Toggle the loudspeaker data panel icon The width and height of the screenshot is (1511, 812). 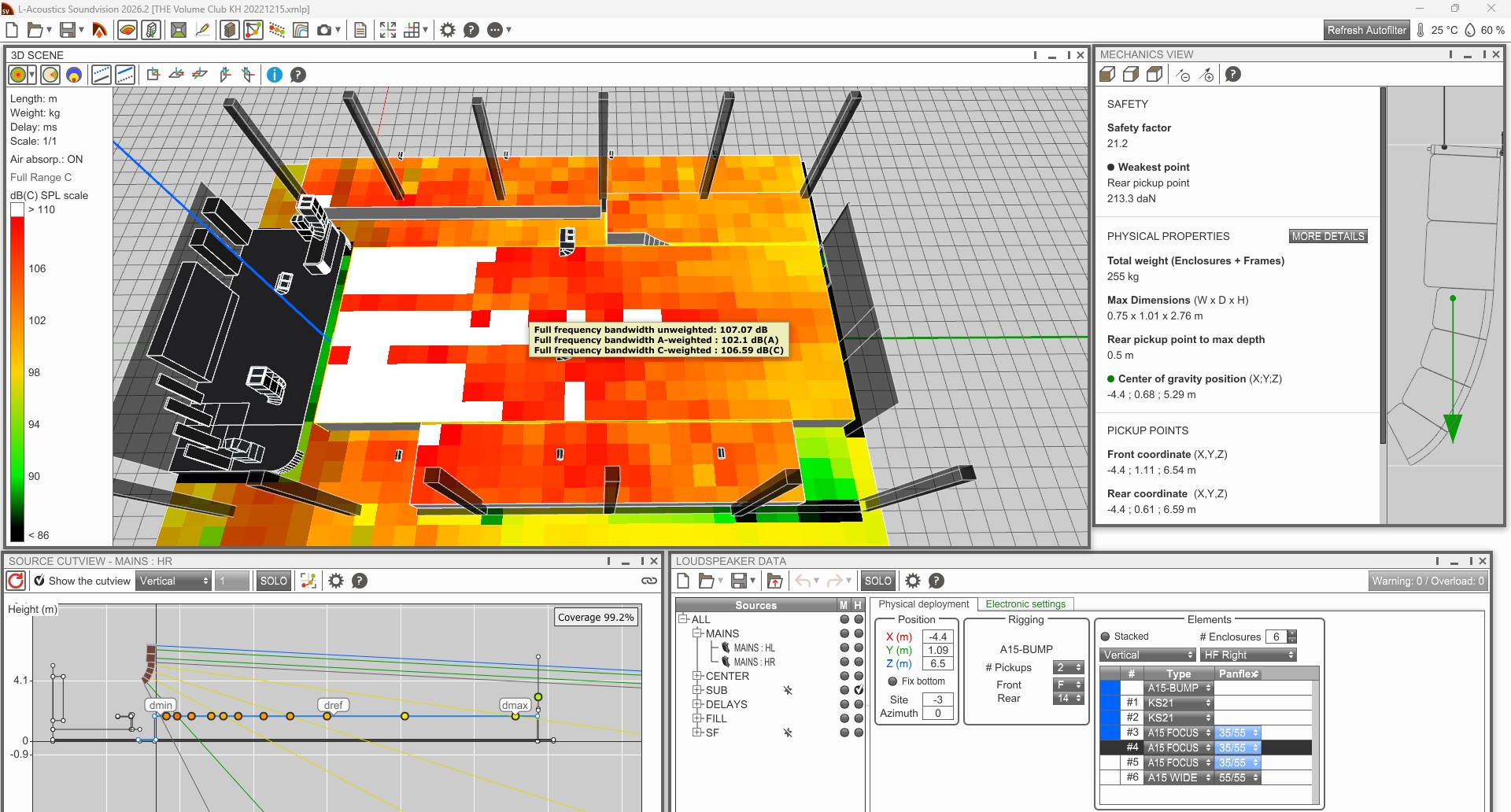click(x=230, y=30)
